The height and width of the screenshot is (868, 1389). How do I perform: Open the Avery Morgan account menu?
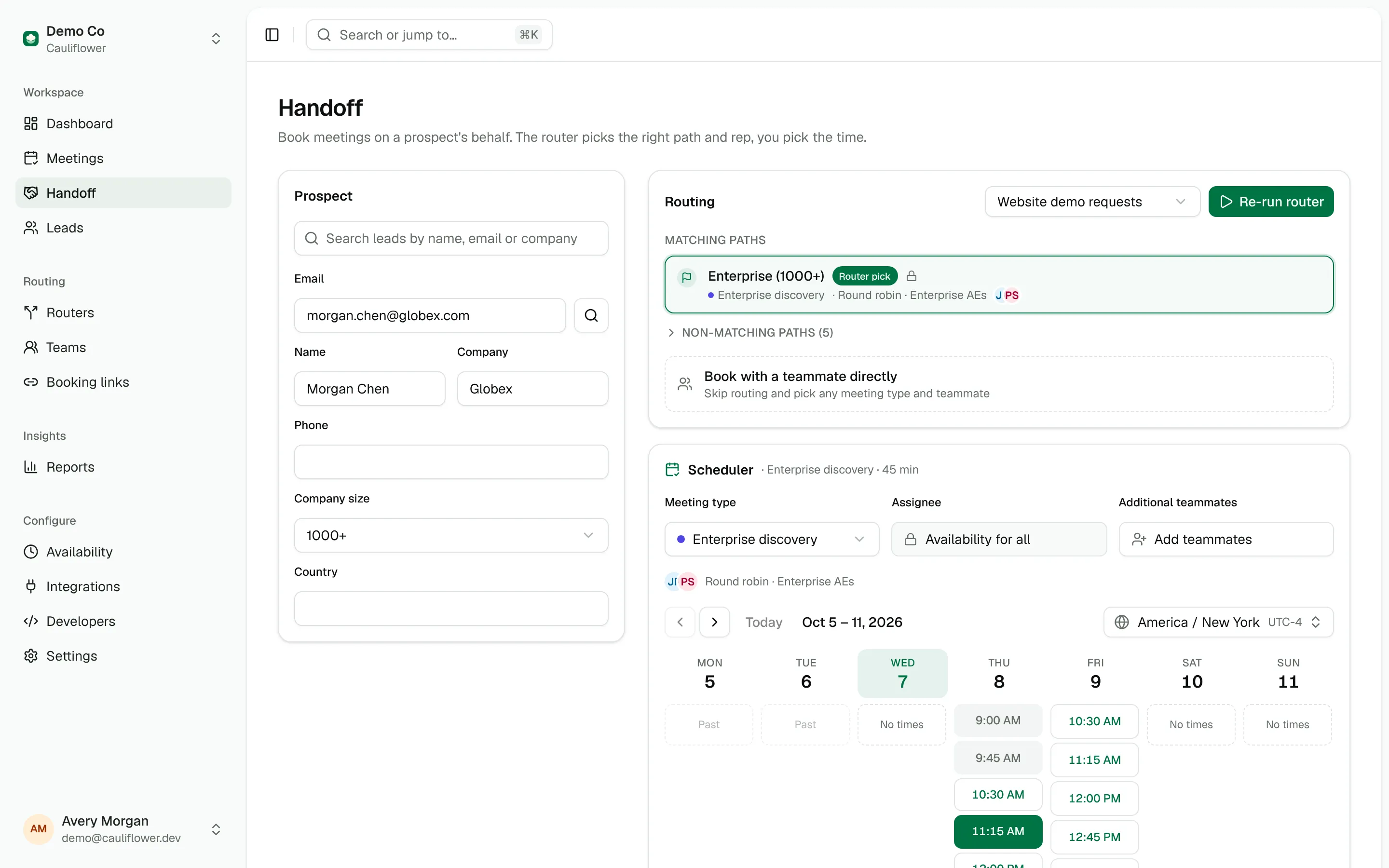(123, 829)
